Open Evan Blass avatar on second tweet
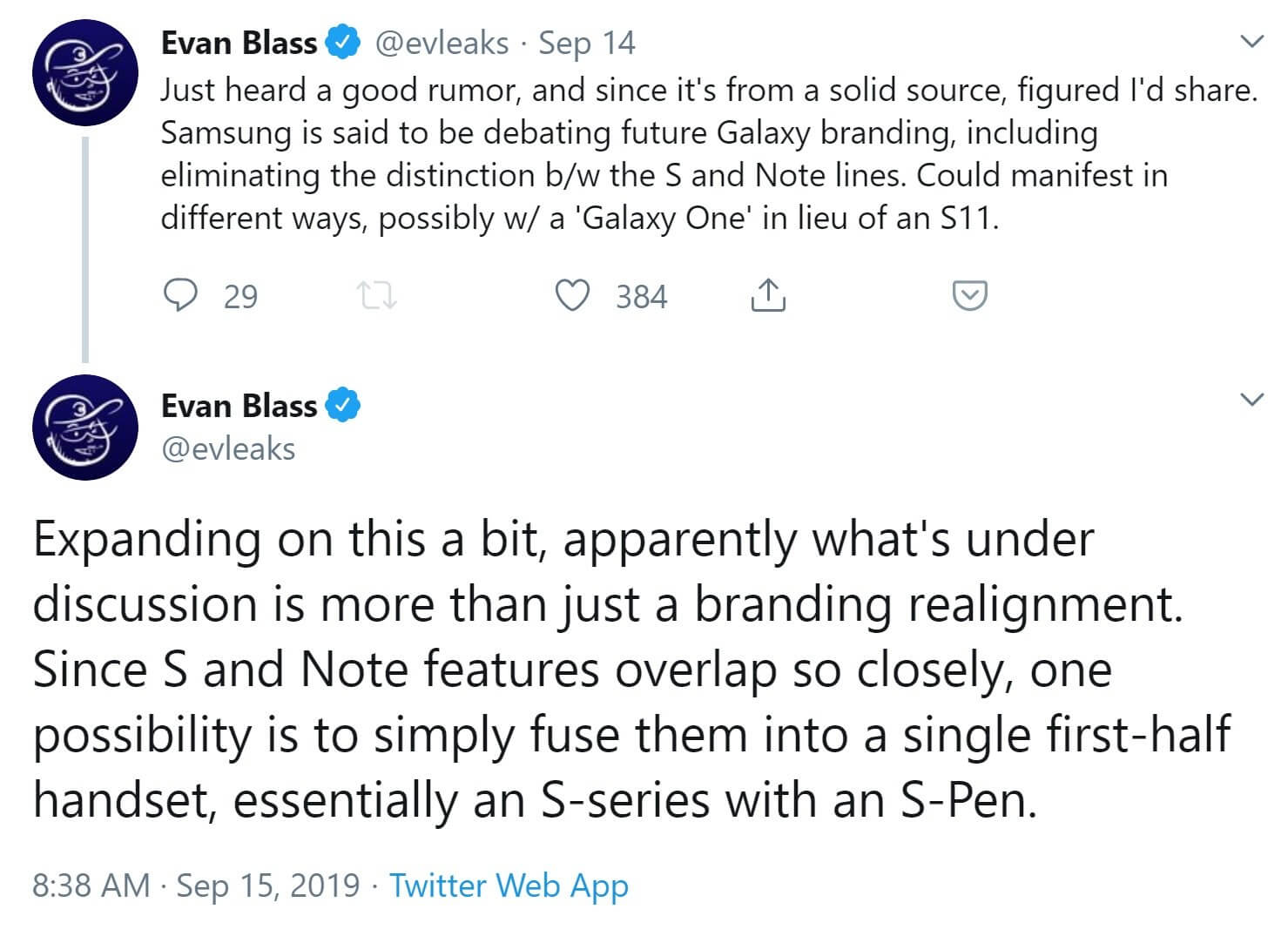Viewport: 1288px width, 936px height. pyautogui.click(x=84, y=427)
